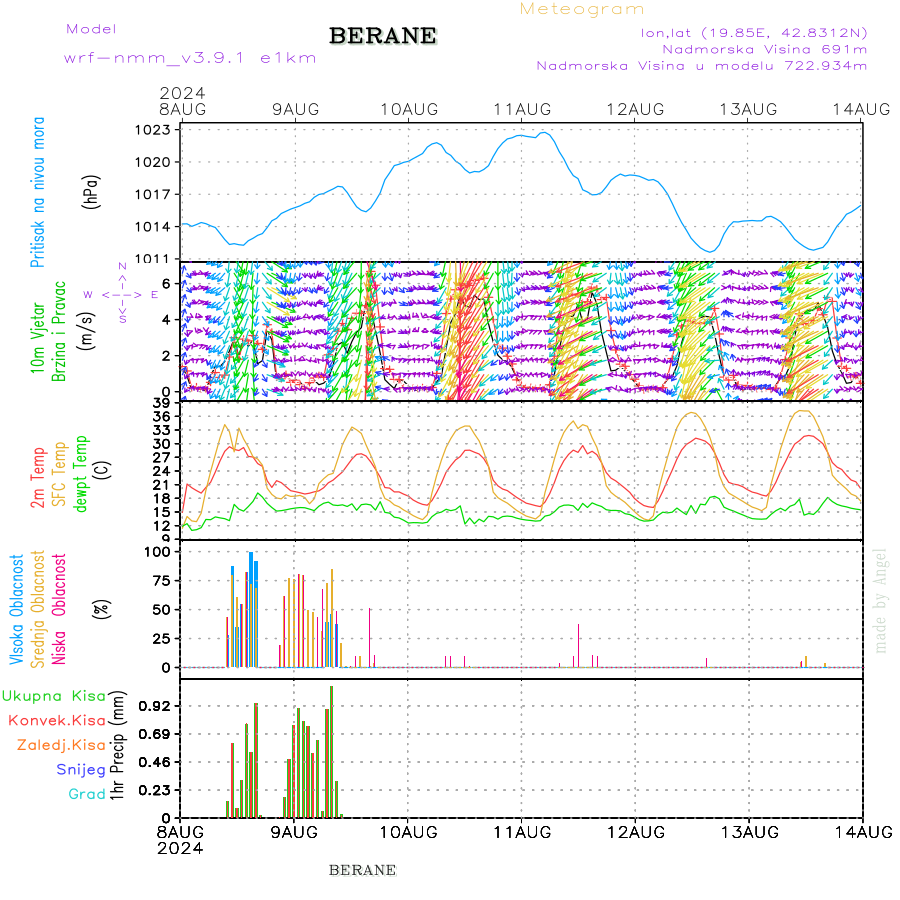The image size is (900, 900).
Task: Click the 0.69 precipitation tick value
Action: click(x=154, y=734)
